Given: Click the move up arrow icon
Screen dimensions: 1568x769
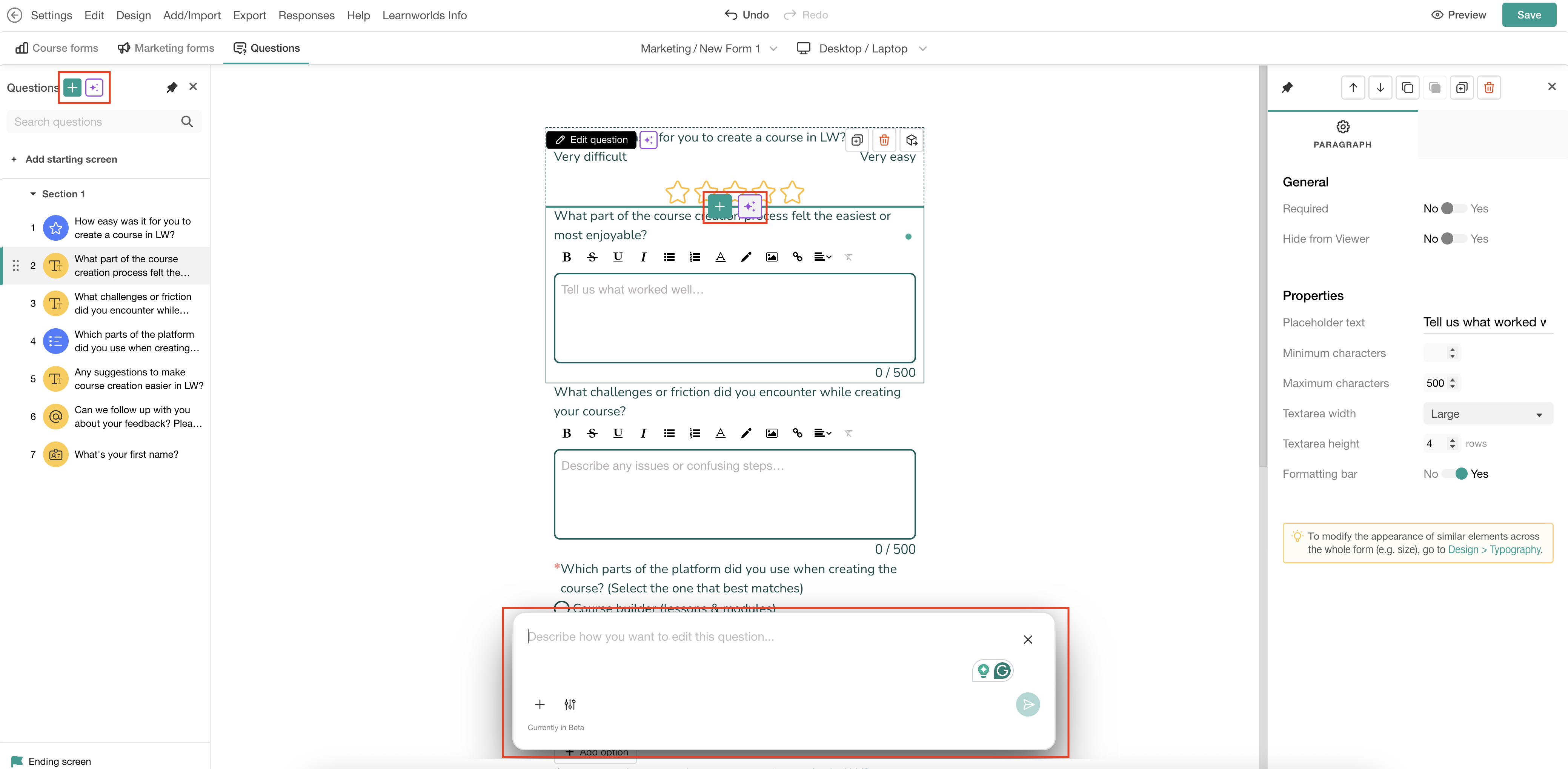Looking at the screenshot, I should (x=1353, y=88).
